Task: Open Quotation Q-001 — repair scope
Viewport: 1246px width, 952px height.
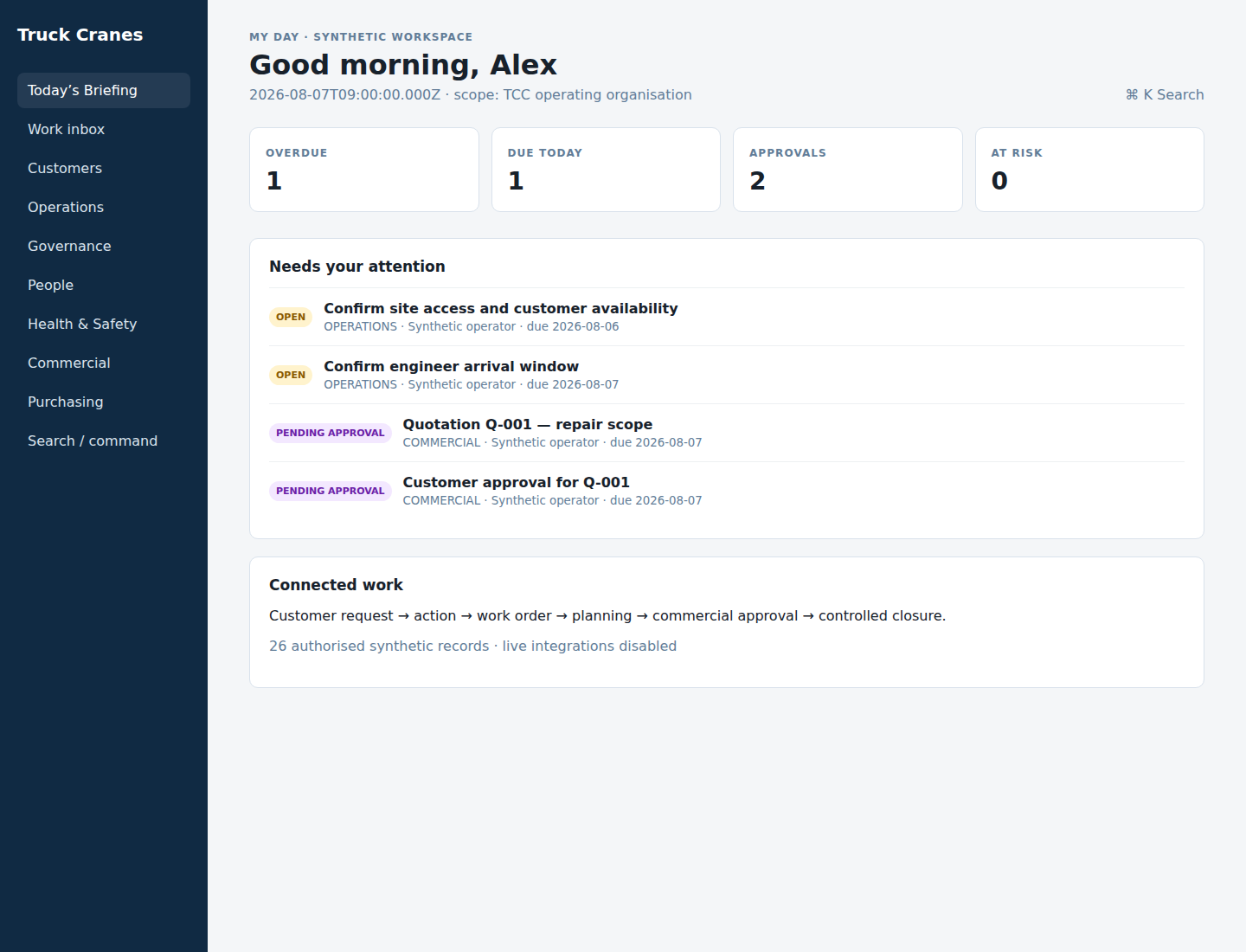Action: coord(528,424)
